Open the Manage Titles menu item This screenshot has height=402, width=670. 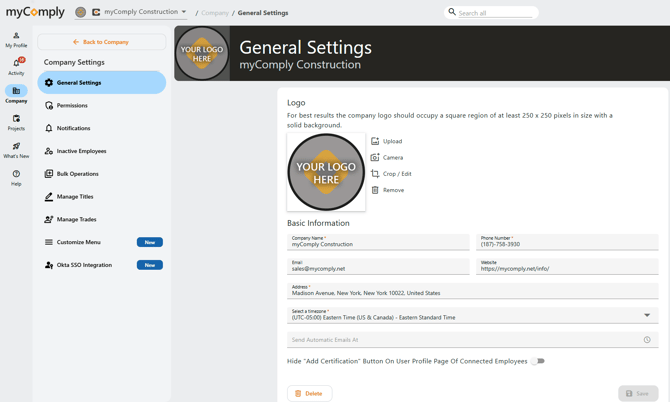click(x=102, y=197)
